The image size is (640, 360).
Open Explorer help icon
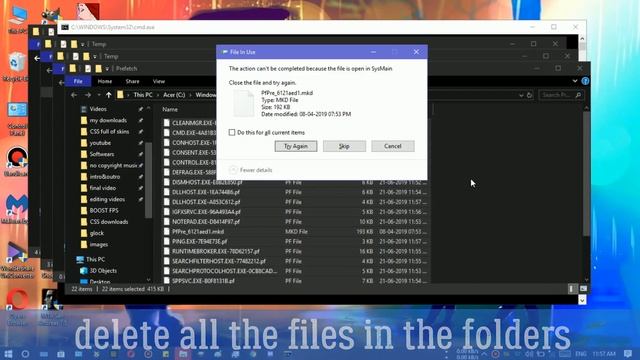tap(585, 81)
